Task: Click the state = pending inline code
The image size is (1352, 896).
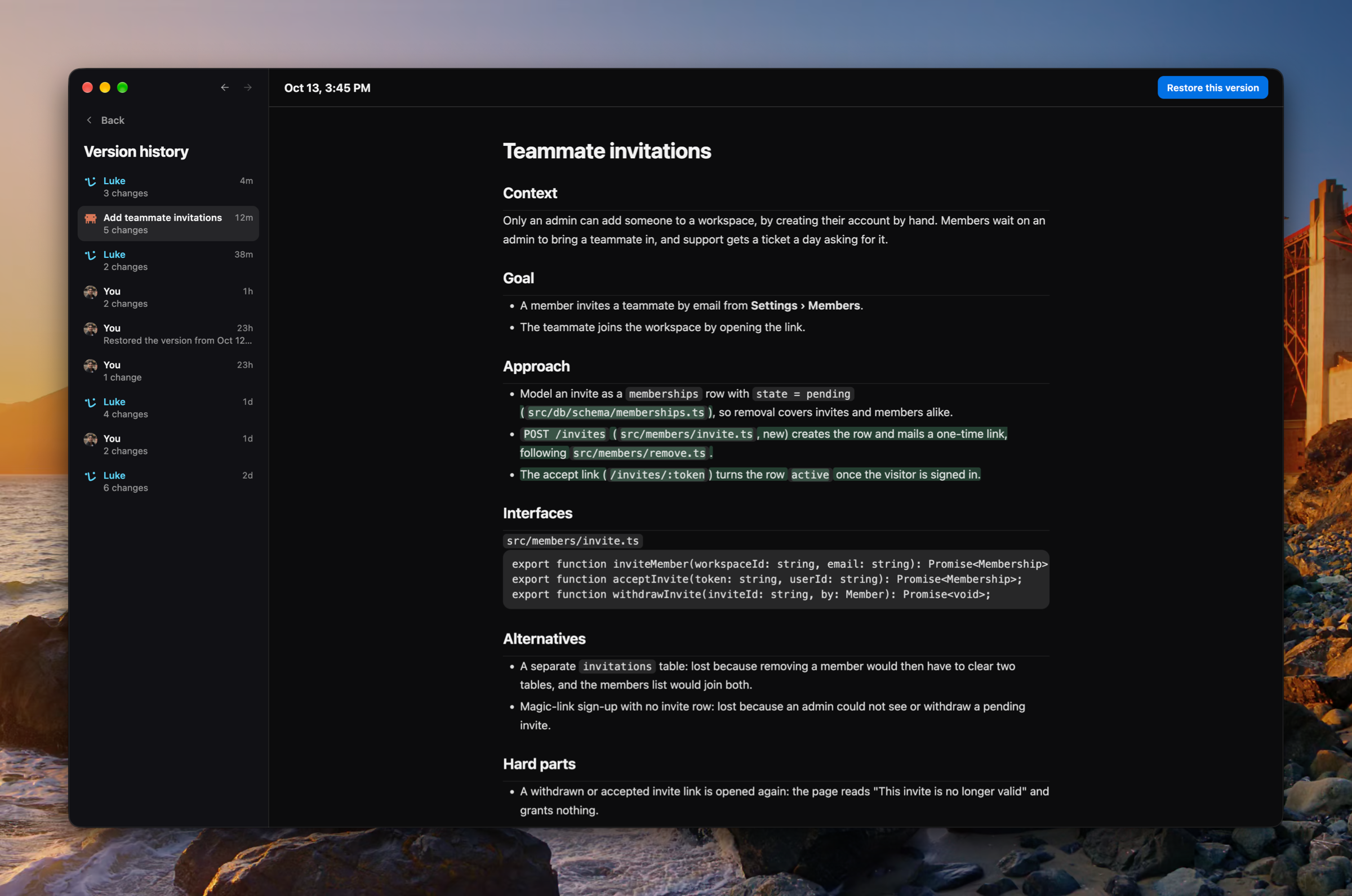Action: click(803, 394)
